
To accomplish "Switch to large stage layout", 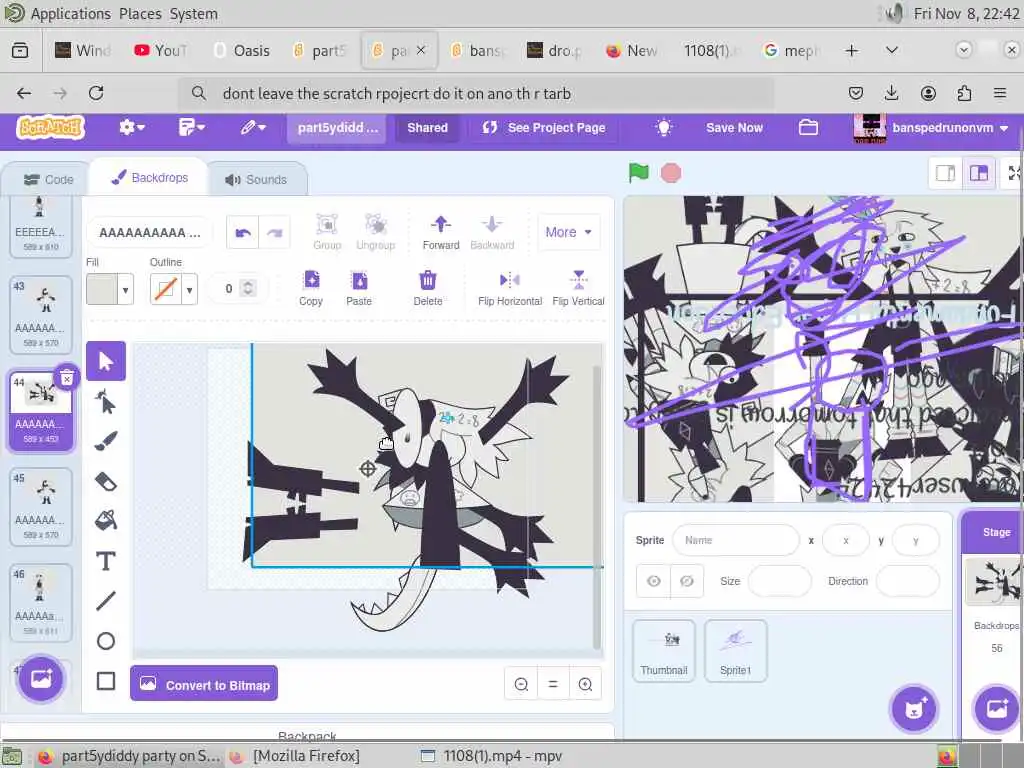I will (x=978, y=173).
